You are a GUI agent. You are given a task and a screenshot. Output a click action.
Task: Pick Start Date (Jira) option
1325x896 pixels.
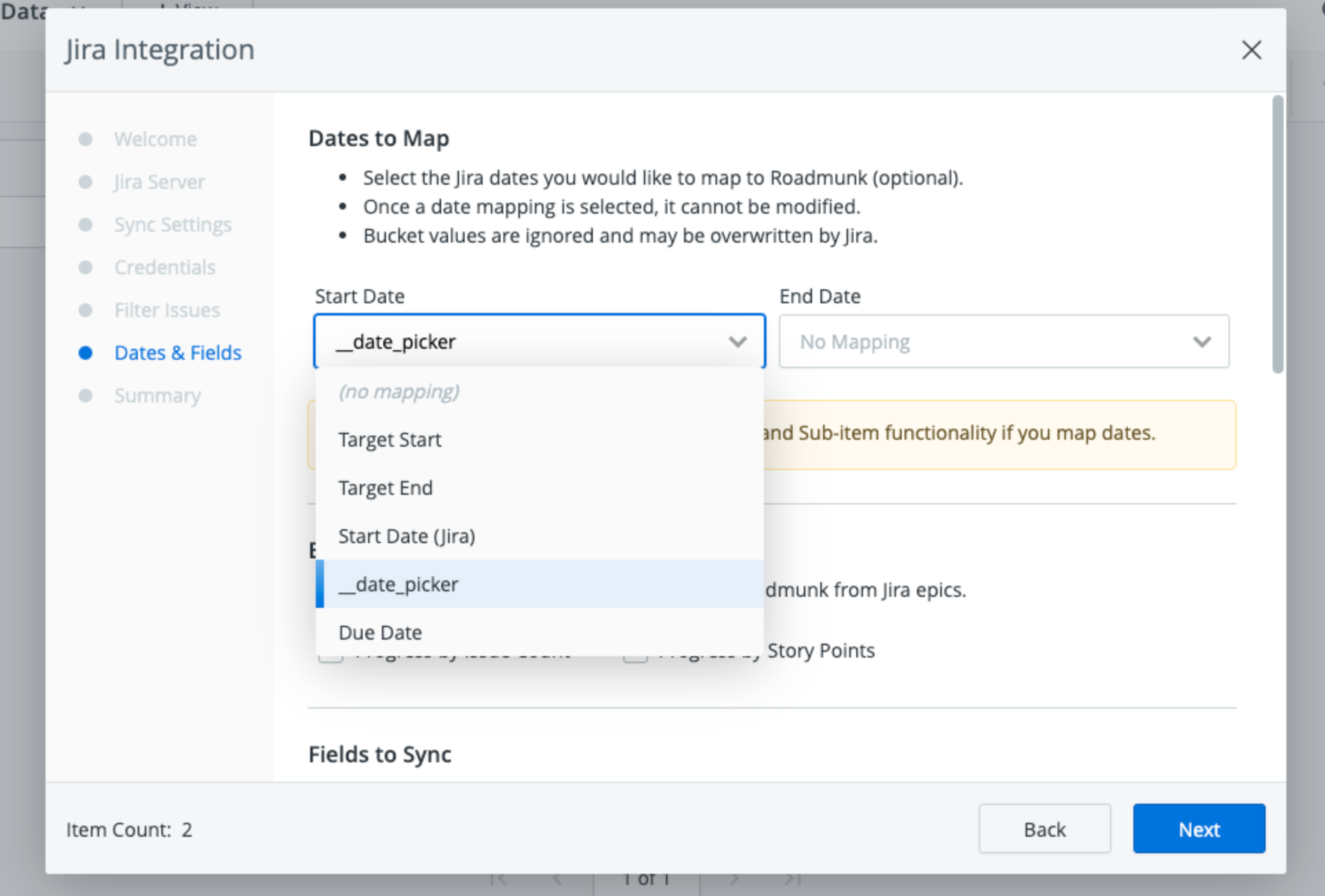[539, 536]
